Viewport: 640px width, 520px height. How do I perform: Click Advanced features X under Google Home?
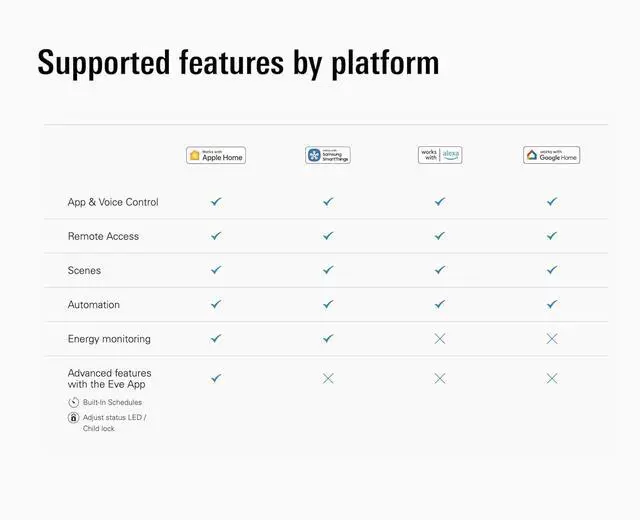coord(552,378)
